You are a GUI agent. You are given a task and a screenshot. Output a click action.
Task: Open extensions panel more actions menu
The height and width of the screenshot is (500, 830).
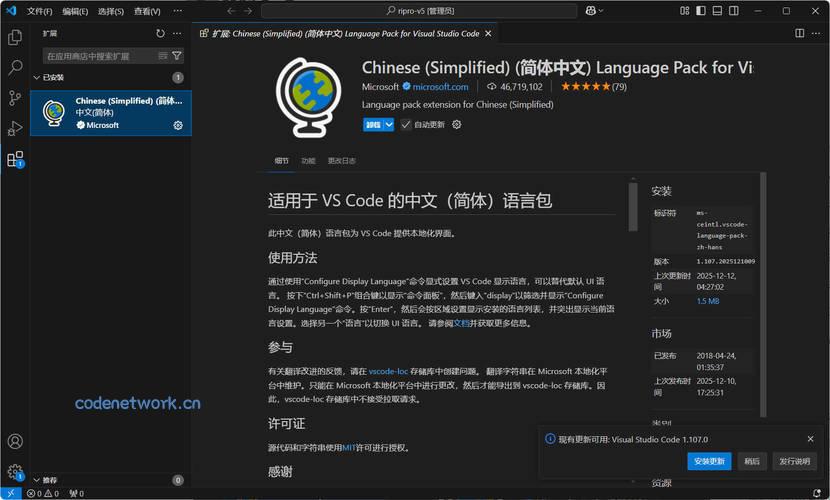point(177,33)
